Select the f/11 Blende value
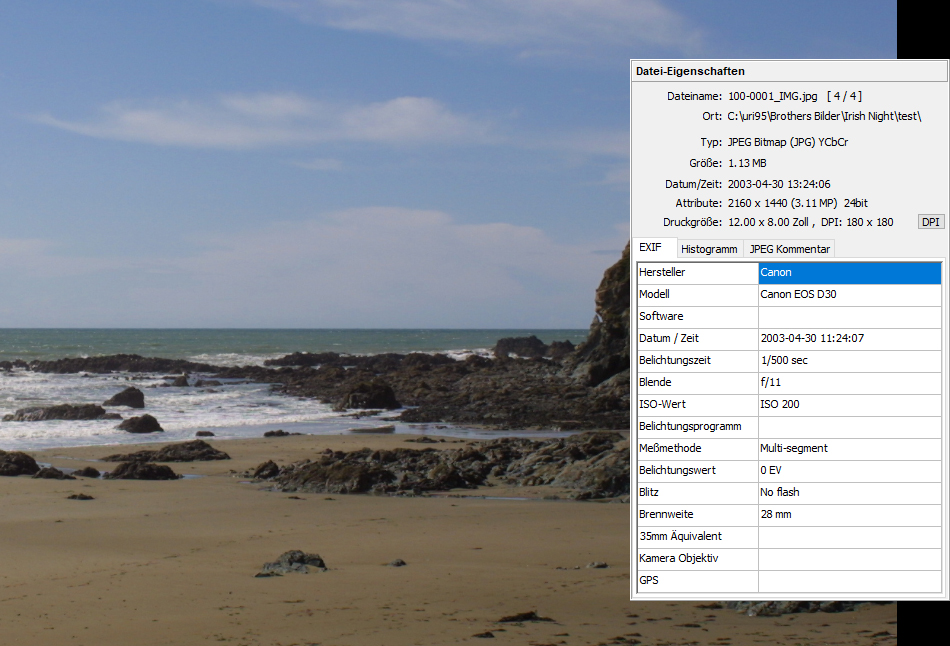The image size is (950, 646). coord(849,383)
